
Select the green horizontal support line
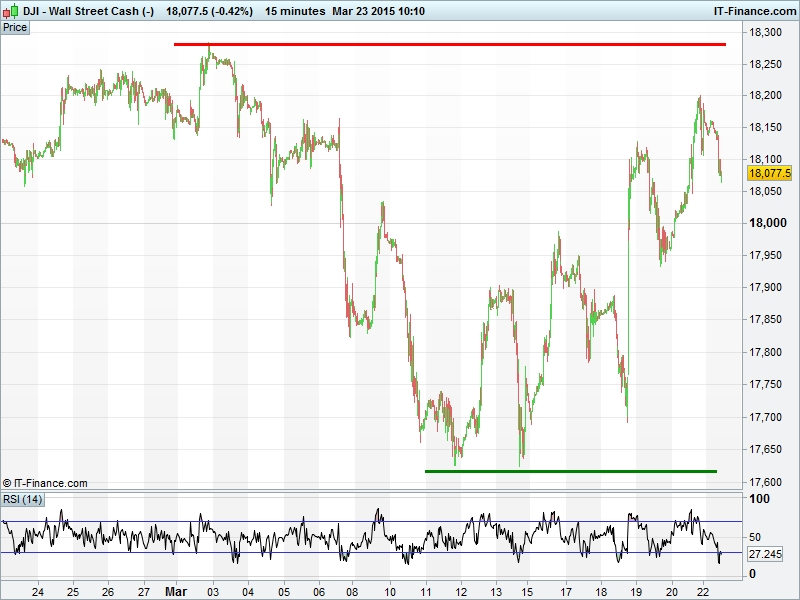570,470
